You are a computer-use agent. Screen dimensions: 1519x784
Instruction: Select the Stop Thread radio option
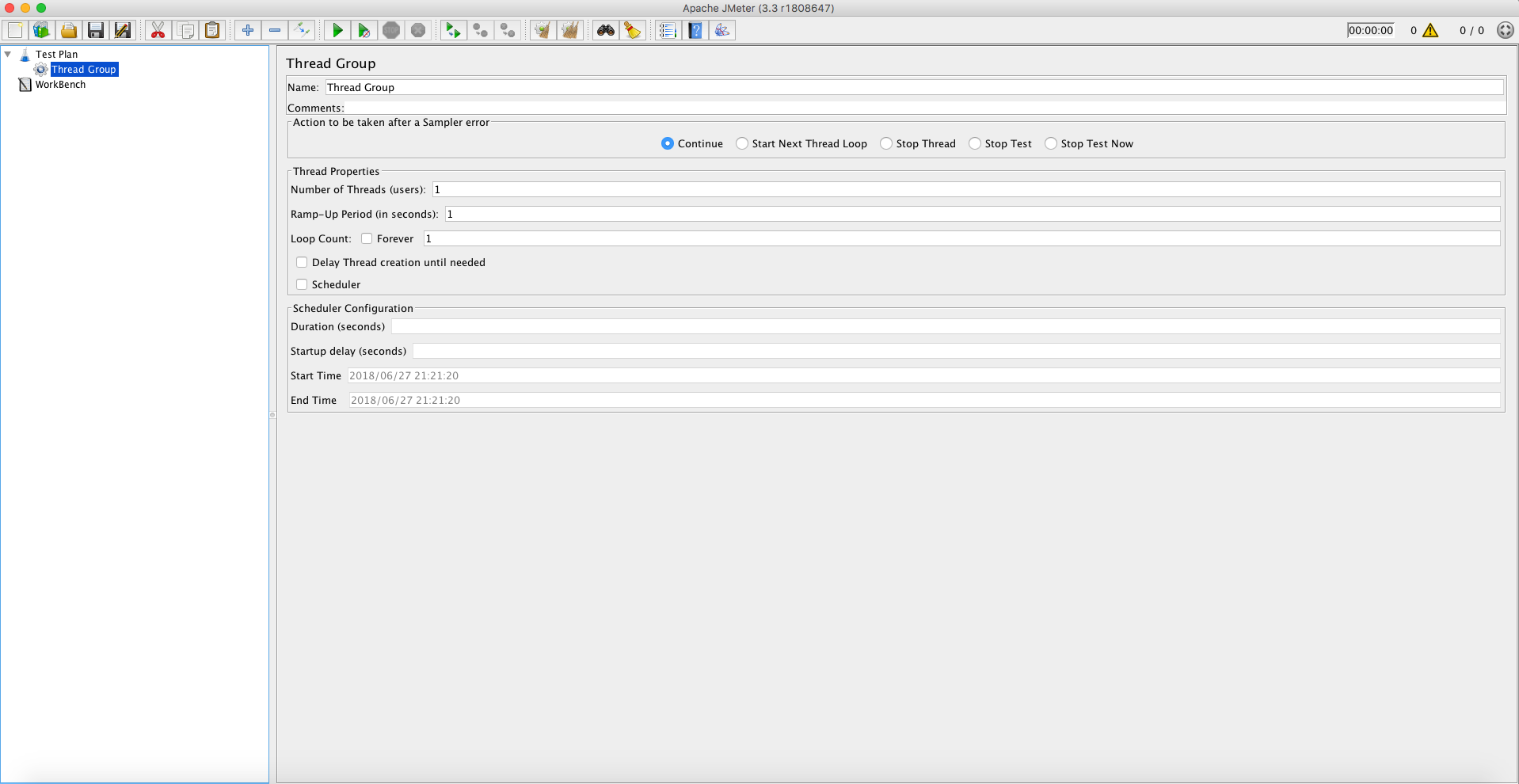point(886,143)
